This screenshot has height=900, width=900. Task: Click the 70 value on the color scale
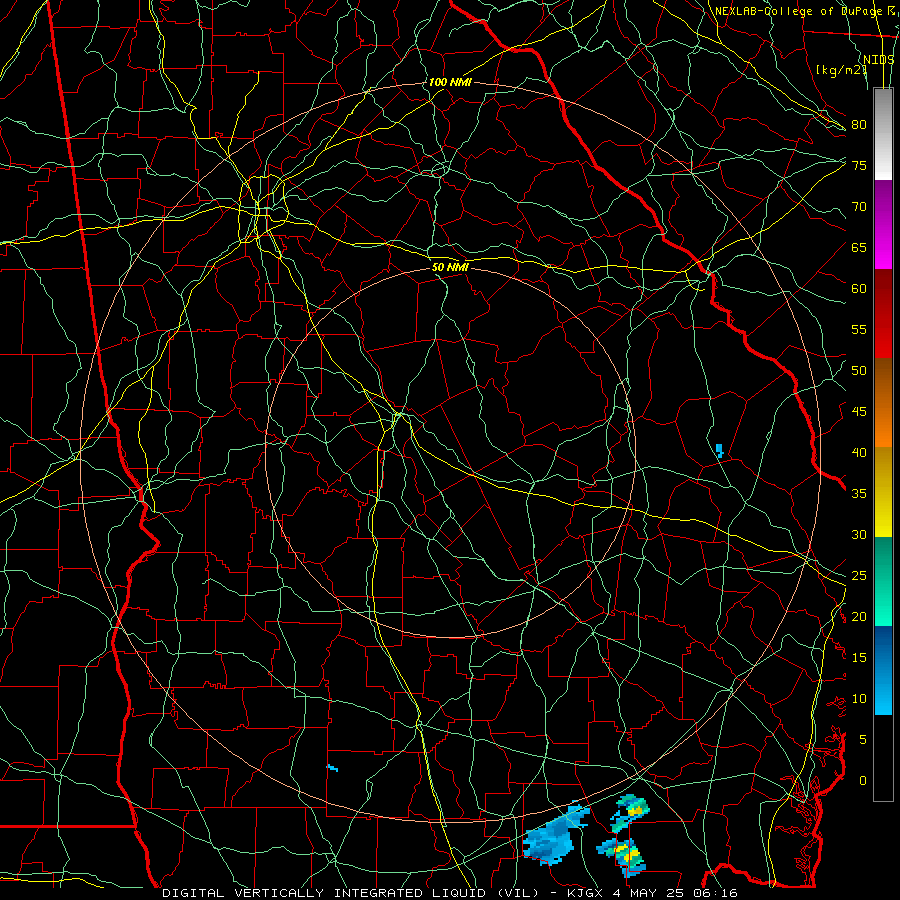[859, 207]
